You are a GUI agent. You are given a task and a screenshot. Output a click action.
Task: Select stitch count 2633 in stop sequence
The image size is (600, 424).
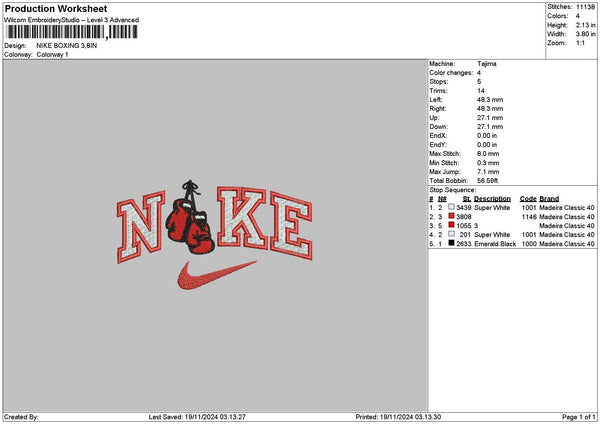click(464, 244)
